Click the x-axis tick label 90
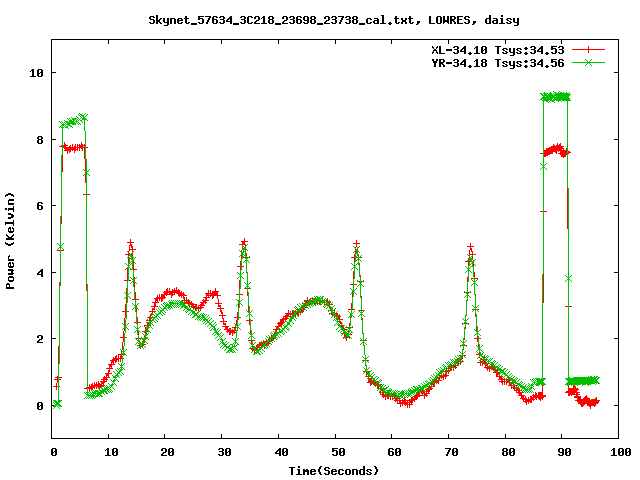 click(x=564, y=452)
